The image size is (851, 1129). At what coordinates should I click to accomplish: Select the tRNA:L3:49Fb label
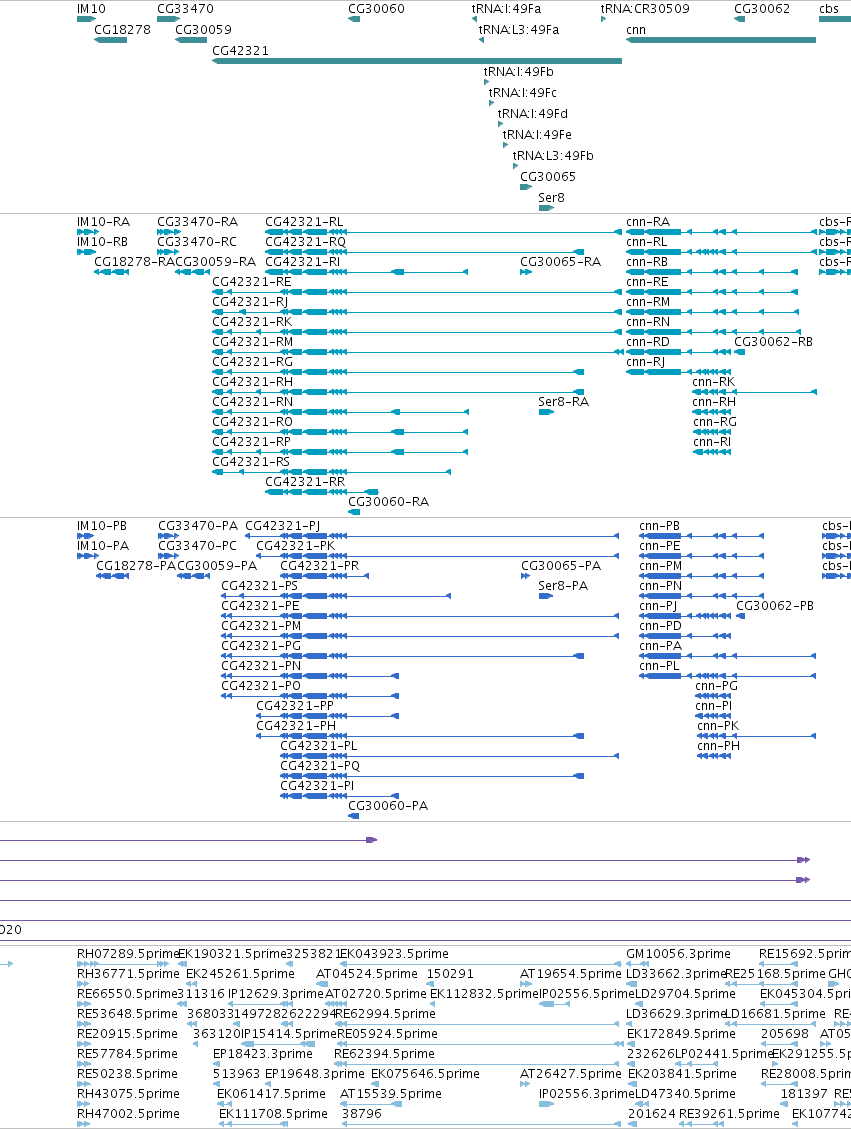(553, 155)
